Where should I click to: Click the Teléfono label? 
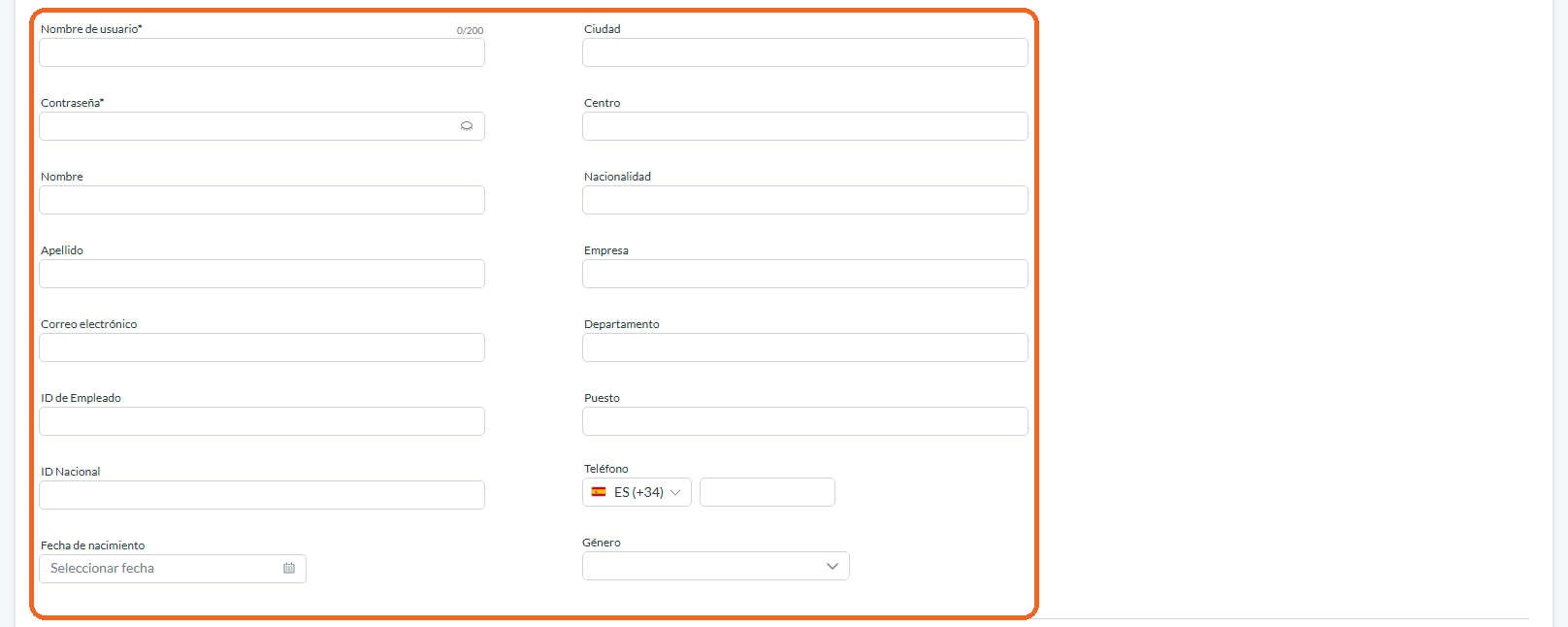click(606, 469)
